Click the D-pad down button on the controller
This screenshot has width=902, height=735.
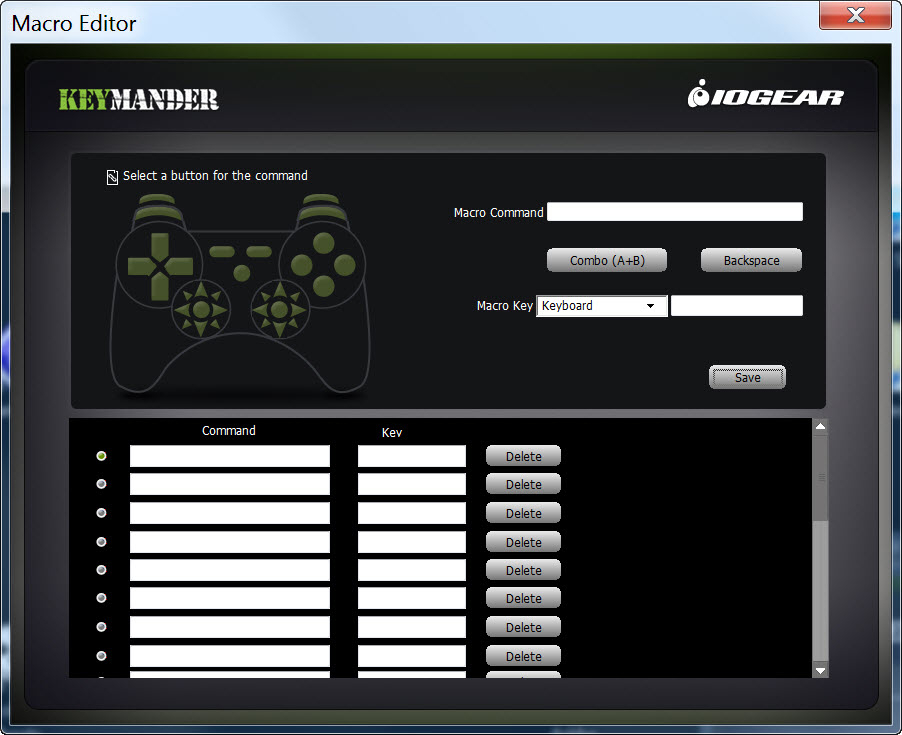coord(160,286)
